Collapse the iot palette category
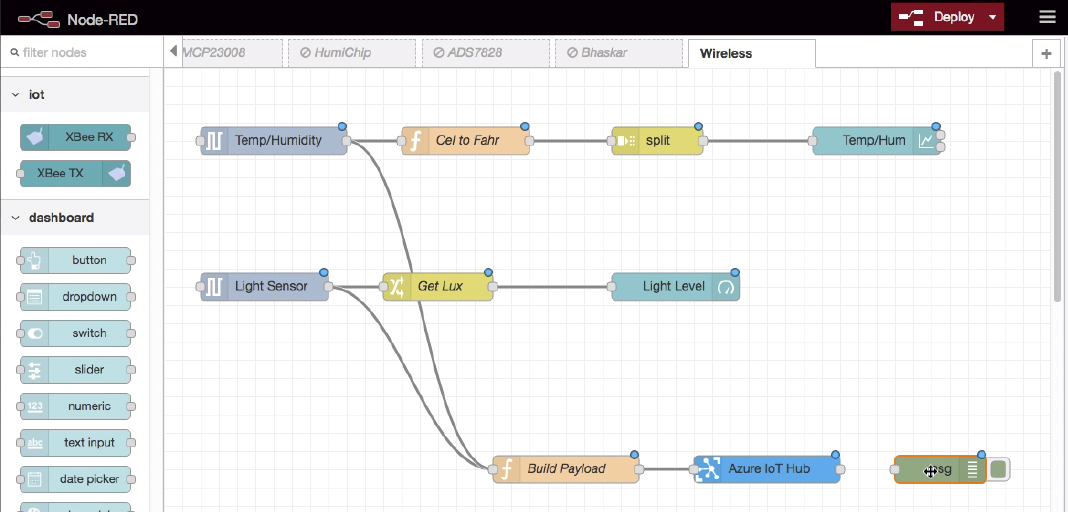The width and height of the screenshot is (1068, 512). (16, 95)
